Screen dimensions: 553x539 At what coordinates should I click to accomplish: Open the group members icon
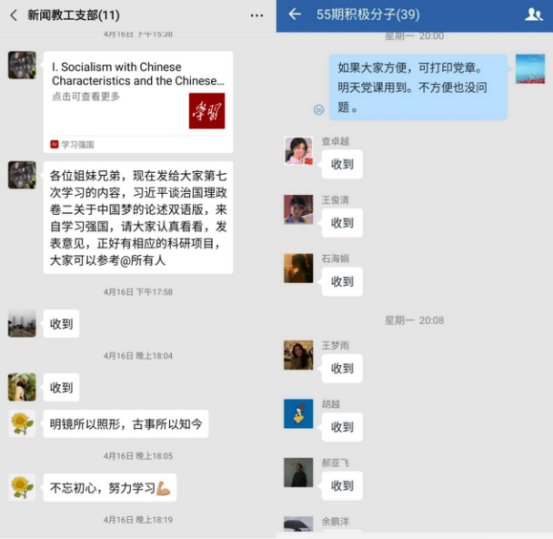533,14
